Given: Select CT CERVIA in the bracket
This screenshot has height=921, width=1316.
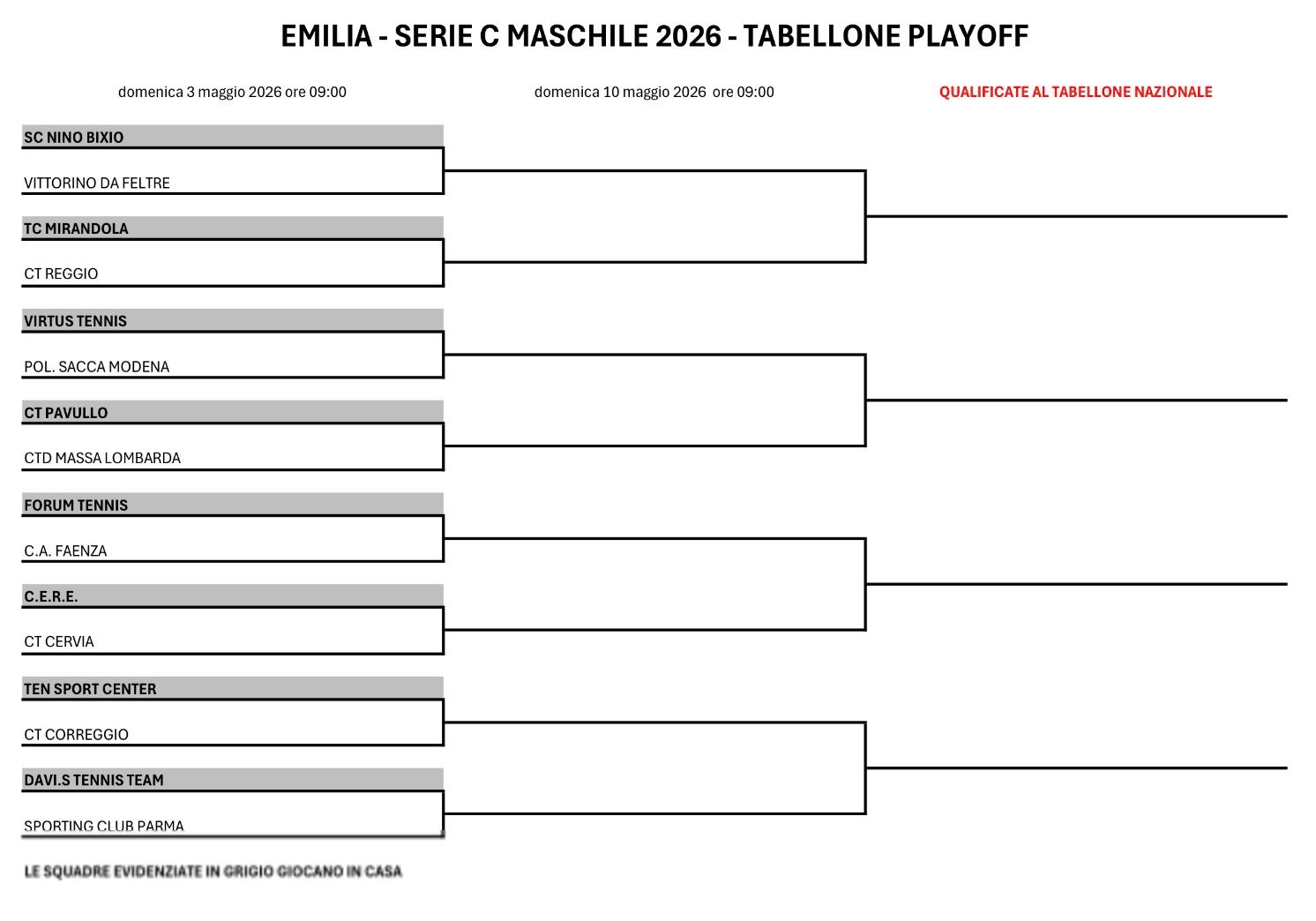Looking at the screenshot, I should [59, 642].
